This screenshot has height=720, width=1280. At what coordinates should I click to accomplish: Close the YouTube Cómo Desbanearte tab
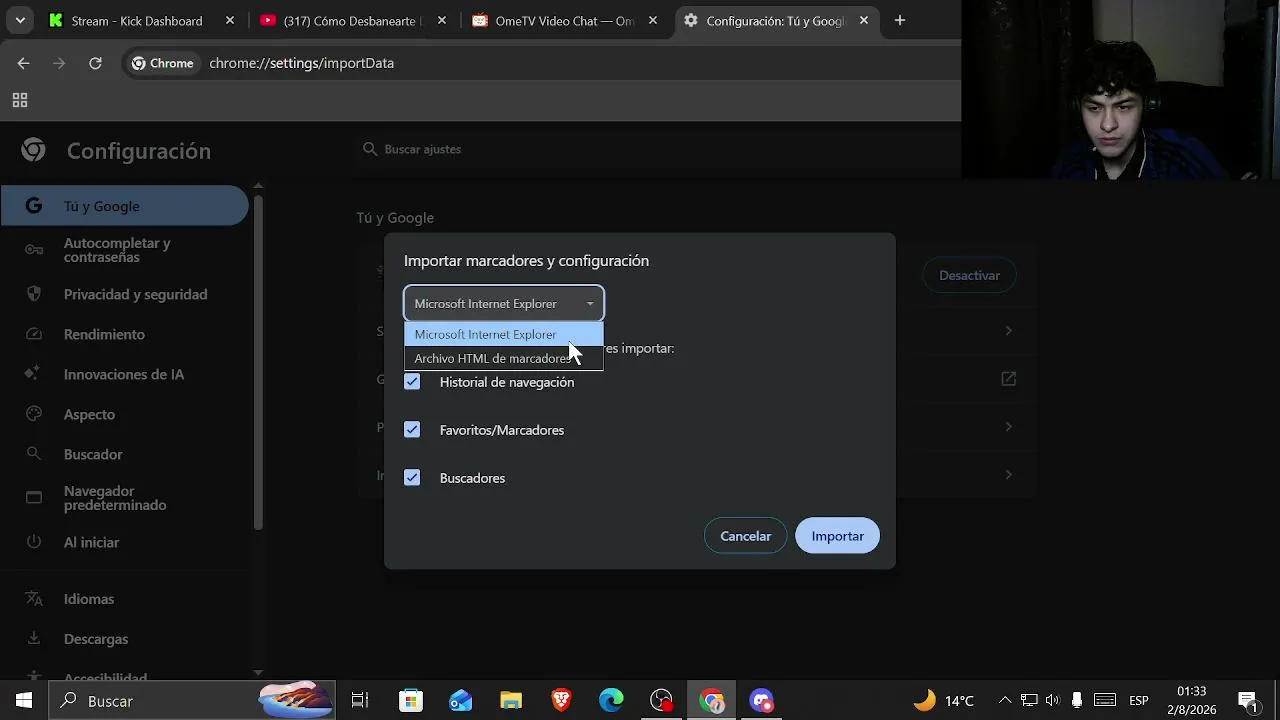pyautogui.click(x=441, y=20)
